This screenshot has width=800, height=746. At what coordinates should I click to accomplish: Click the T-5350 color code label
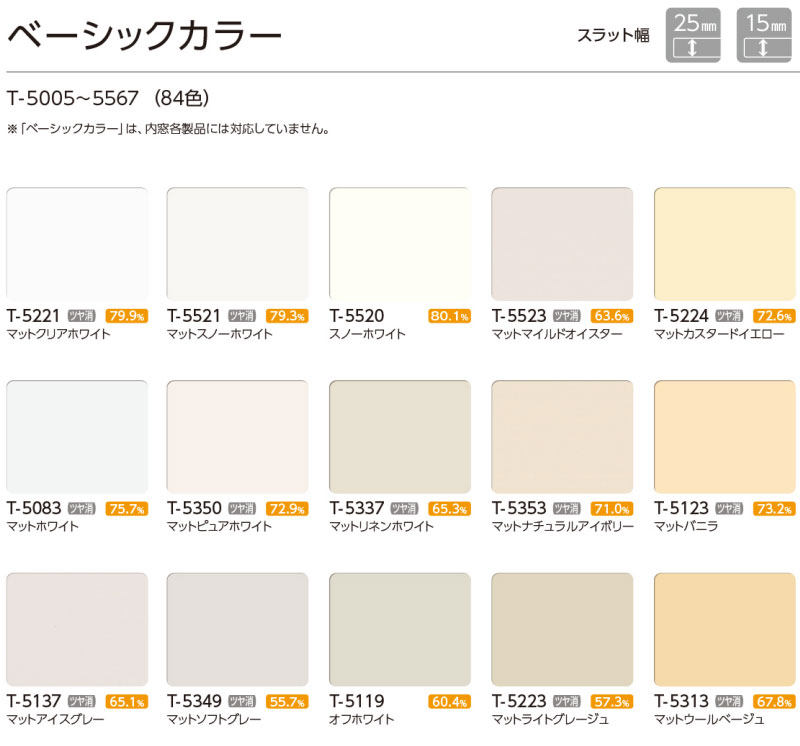click(x=194, y=508)
